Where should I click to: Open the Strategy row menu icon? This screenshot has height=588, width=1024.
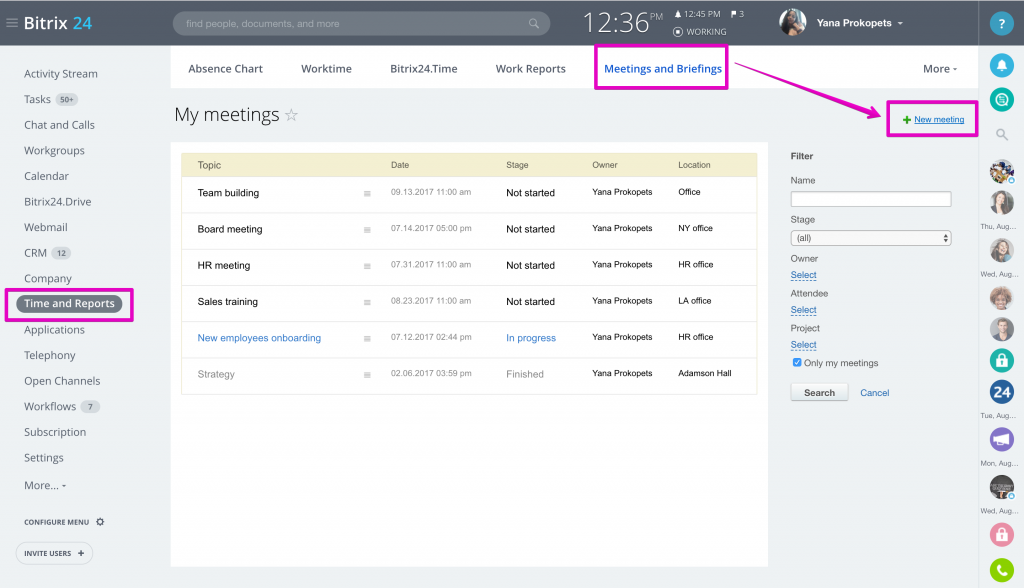pos(367,375)
